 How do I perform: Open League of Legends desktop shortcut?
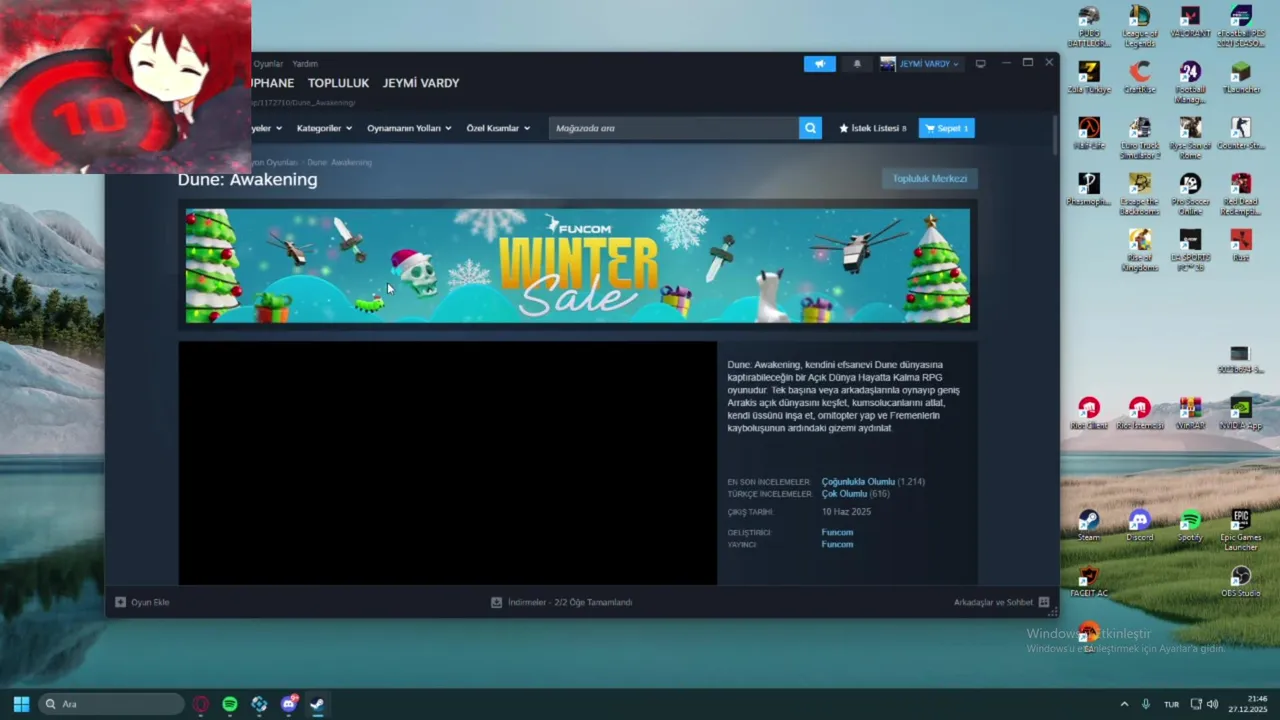pyautogui.click(x=1139, y=27)
